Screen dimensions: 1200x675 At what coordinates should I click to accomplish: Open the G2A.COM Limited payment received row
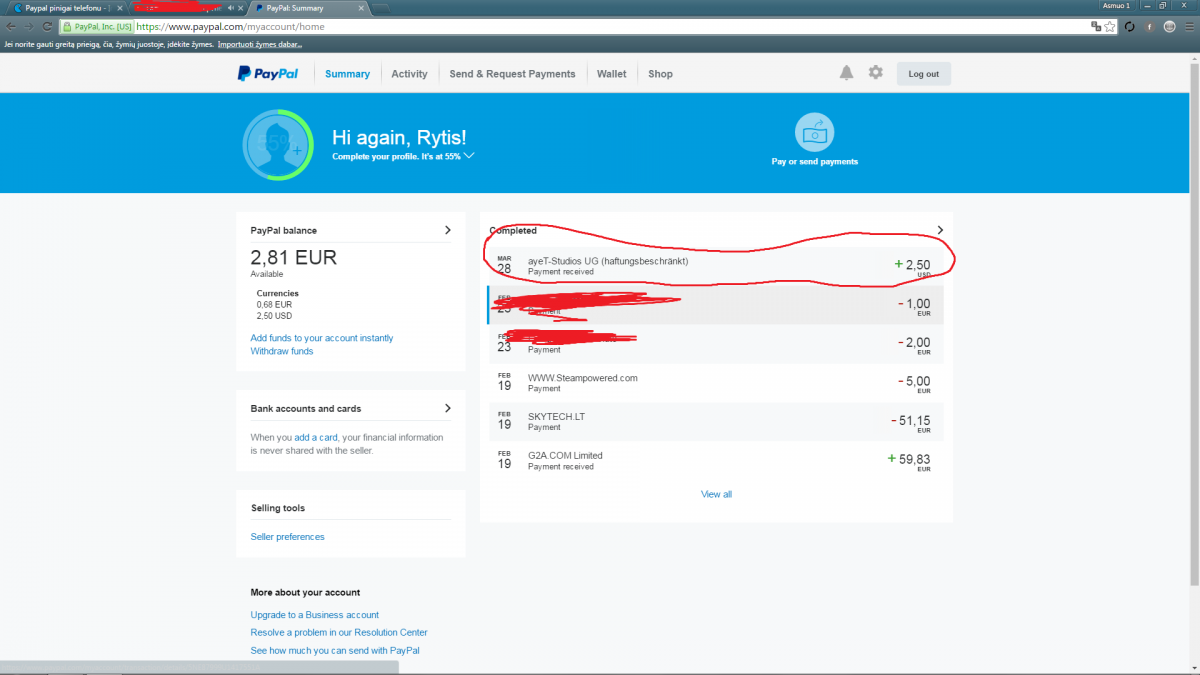tap(716, 461)
